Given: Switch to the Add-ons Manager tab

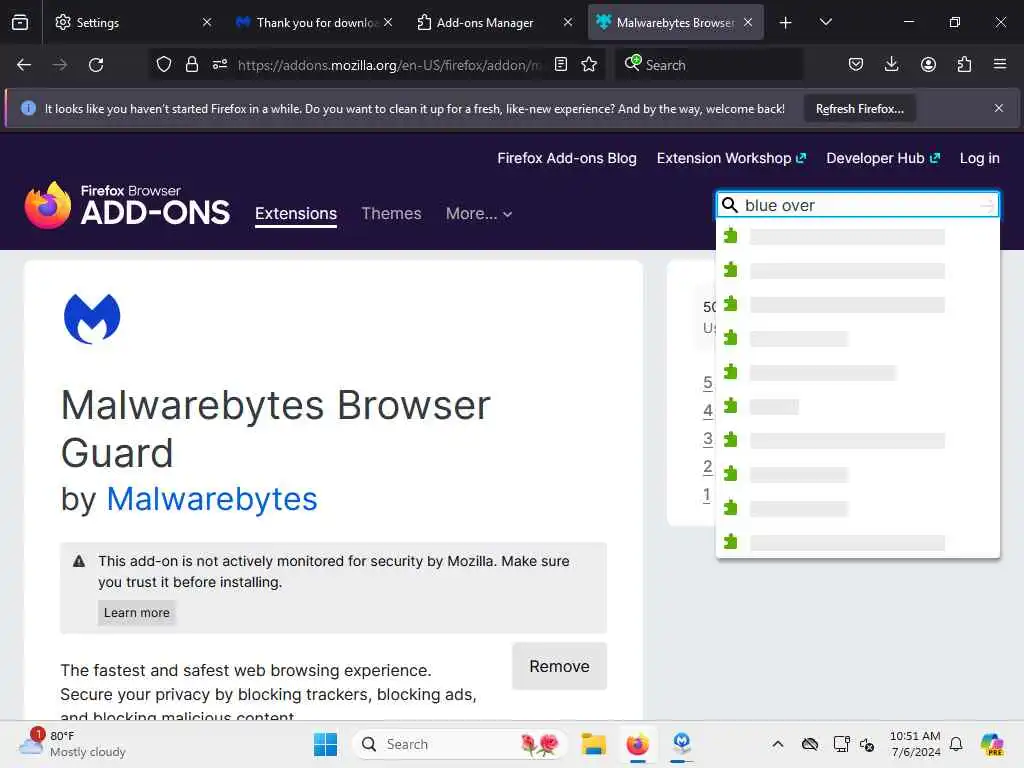Looking at the screenshot, I should tap(494, 22).
